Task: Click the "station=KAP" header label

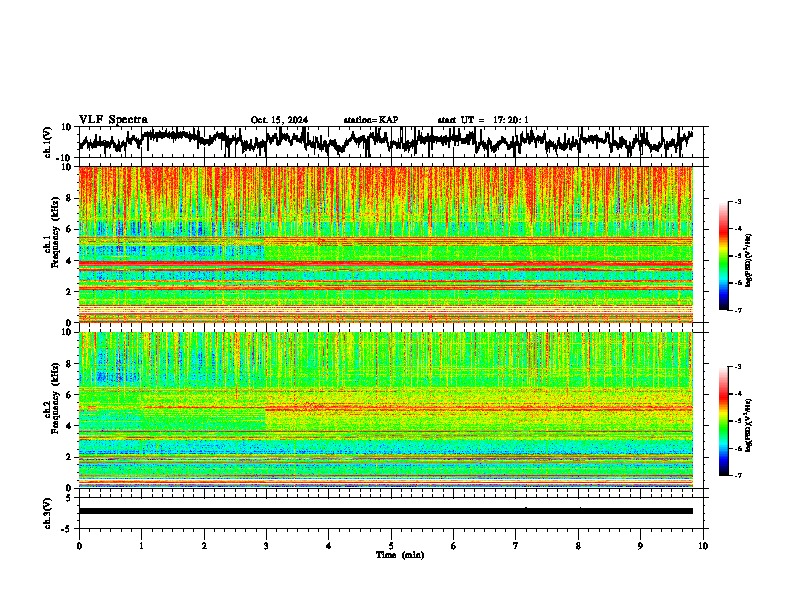Action: point(371,120)
